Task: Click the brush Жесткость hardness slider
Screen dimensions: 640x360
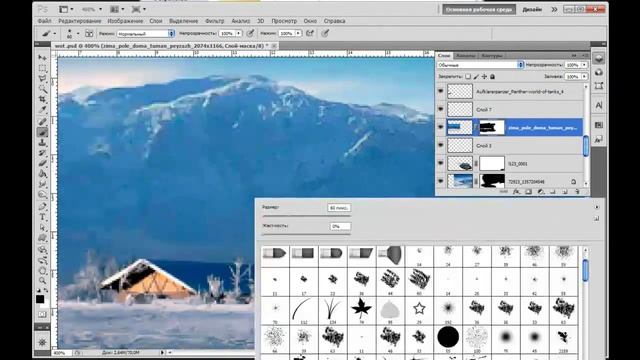Action: [307, 234]
